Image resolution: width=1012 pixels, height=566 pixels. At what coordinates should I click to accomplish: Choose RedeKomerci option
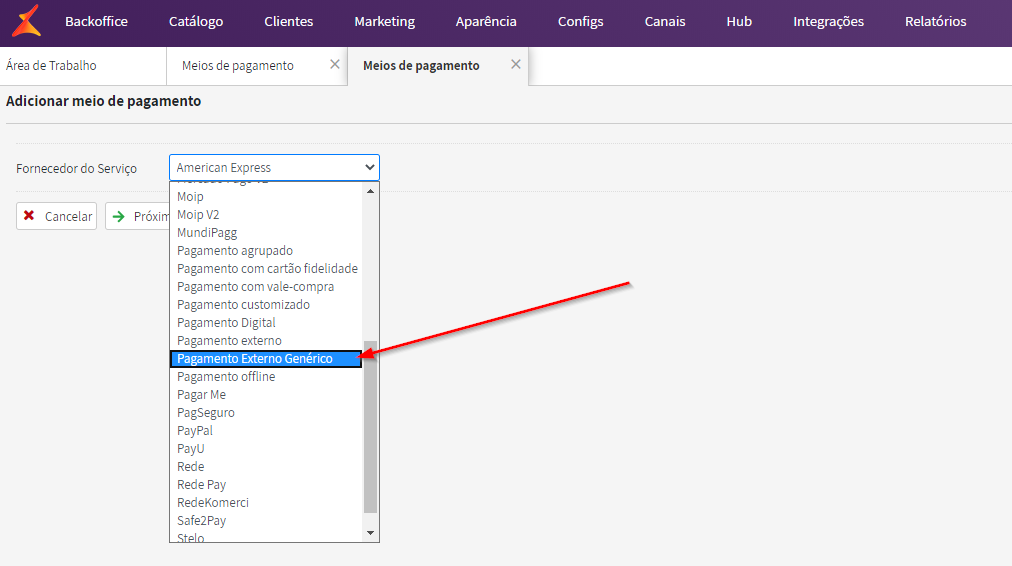tap(266, 503)
